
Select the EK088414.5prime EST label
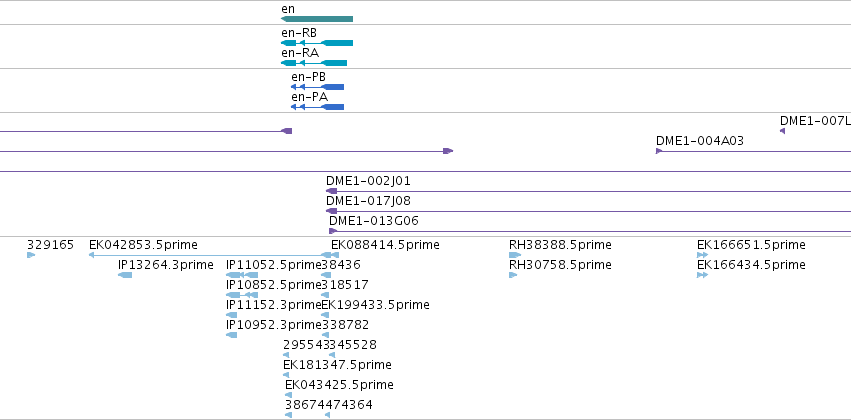tap(385, 245)
